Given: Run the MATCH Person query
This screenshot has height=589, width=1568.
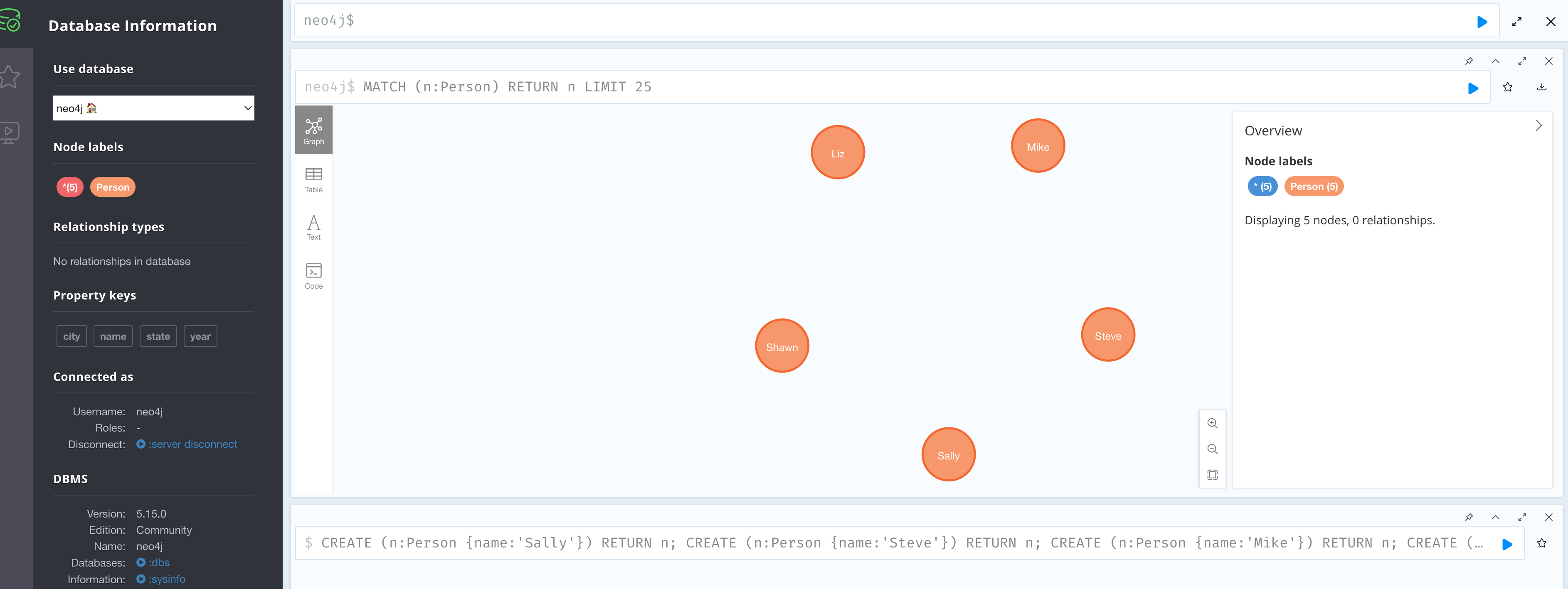Looking at the screenshot, I should 1472,88.
